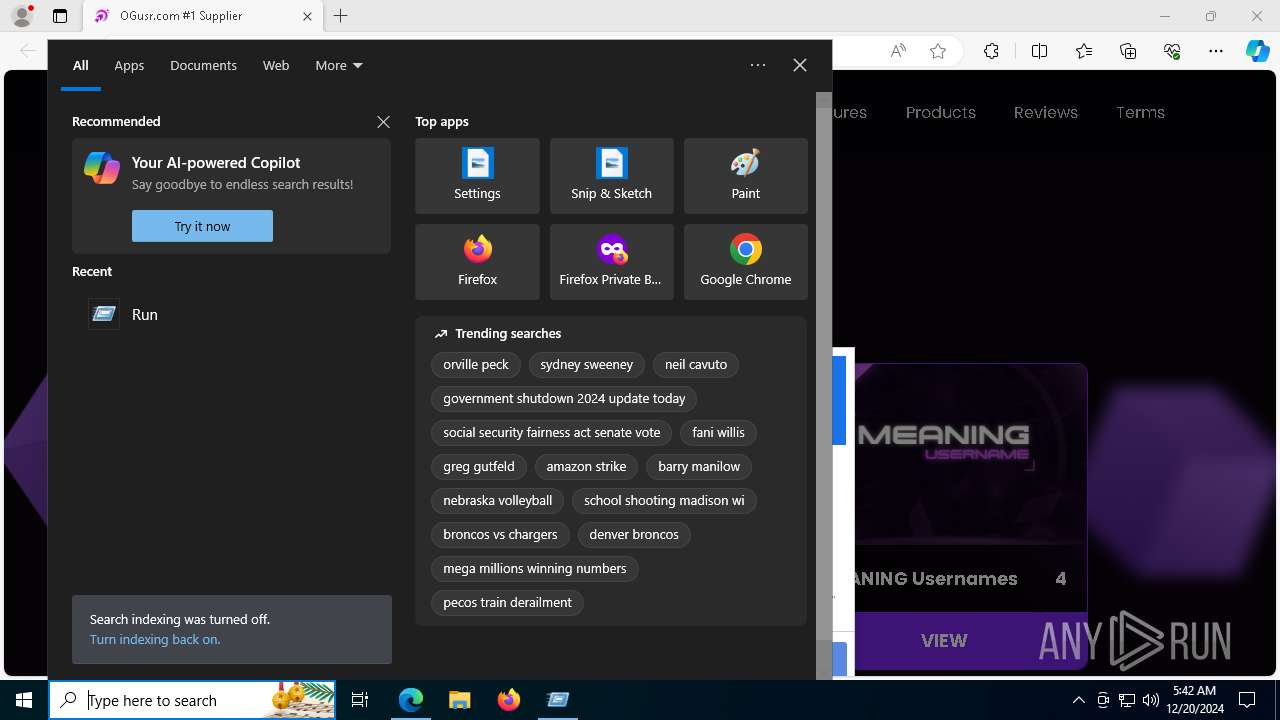Image resolution: width=1280 pixels, height=720 pixels.
Task: Search trending fani willis
Action: click(718, 433)
